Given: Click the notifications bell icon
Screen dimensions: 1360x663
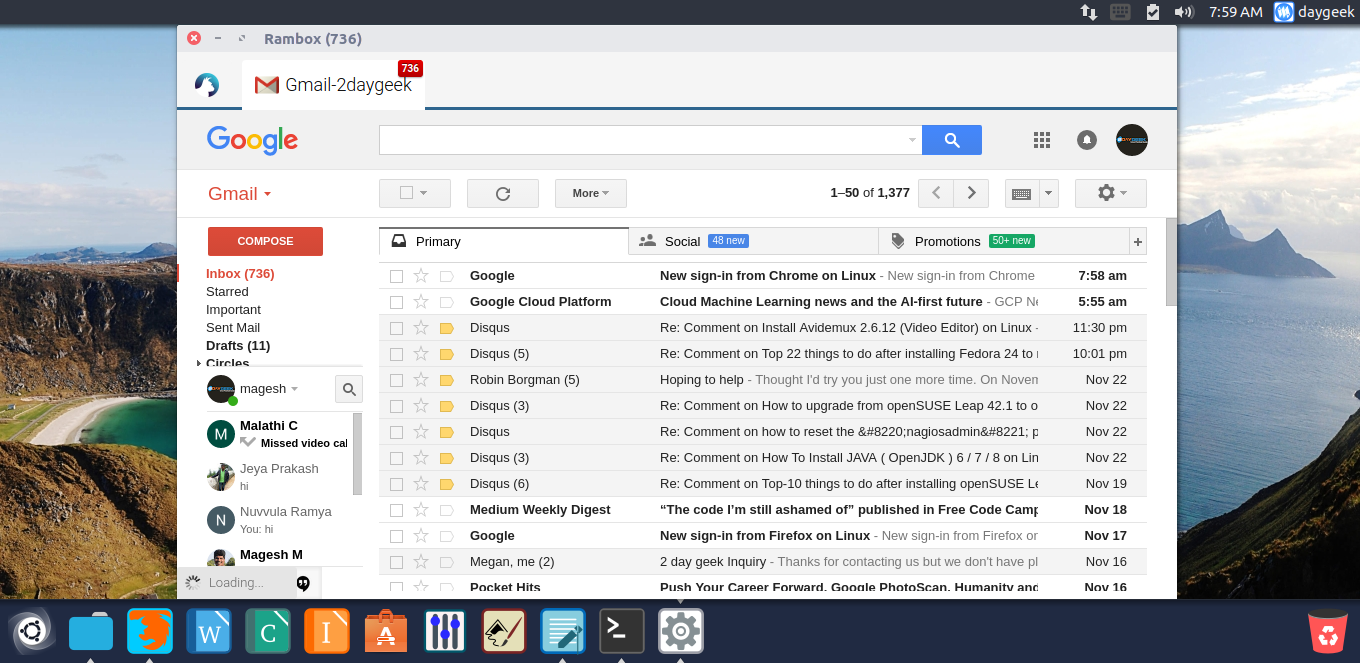Looking at the screenshot, I should coord(1087,140).
